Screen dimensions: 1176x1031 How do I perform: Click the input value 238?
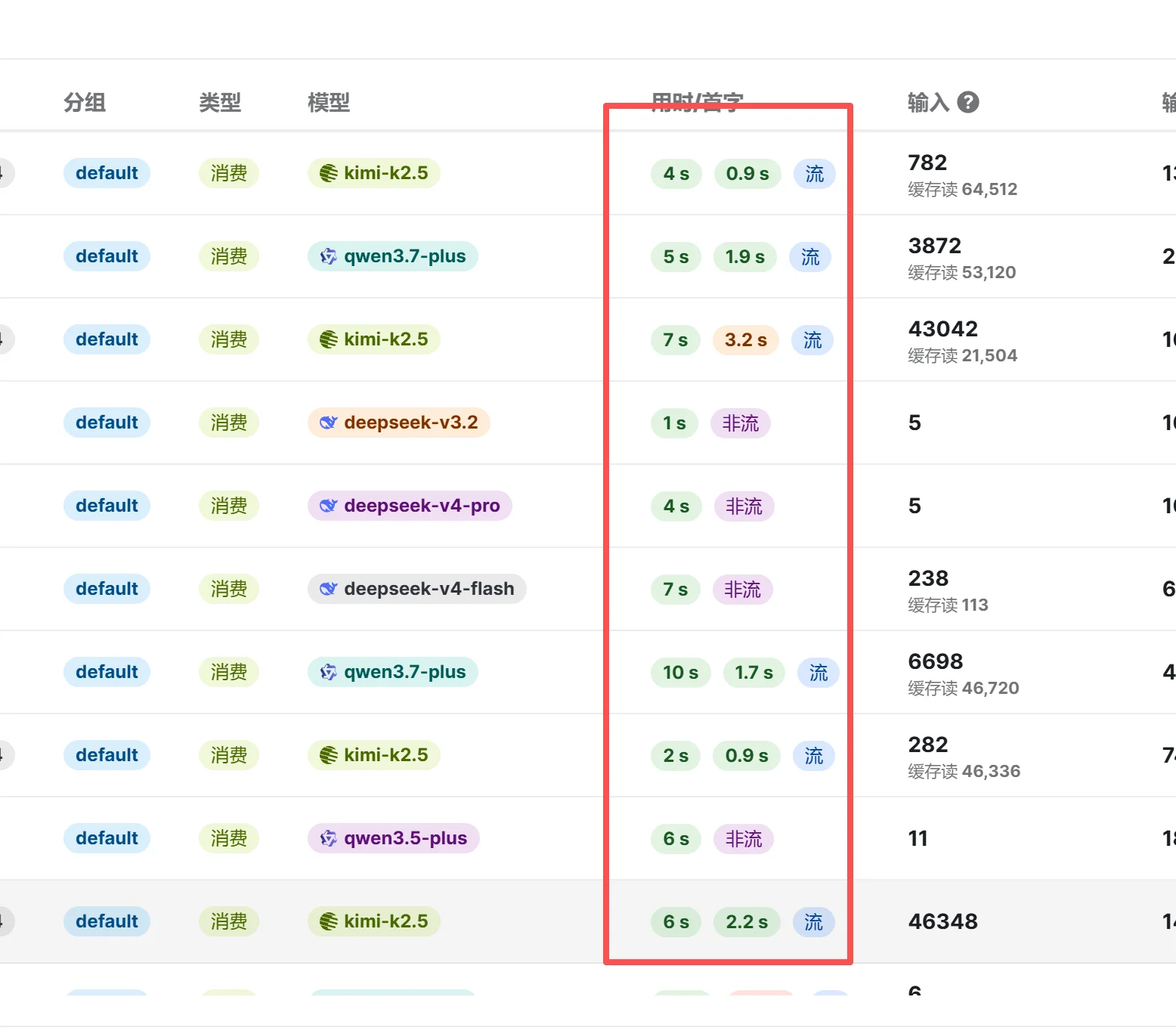pos(928,578)
